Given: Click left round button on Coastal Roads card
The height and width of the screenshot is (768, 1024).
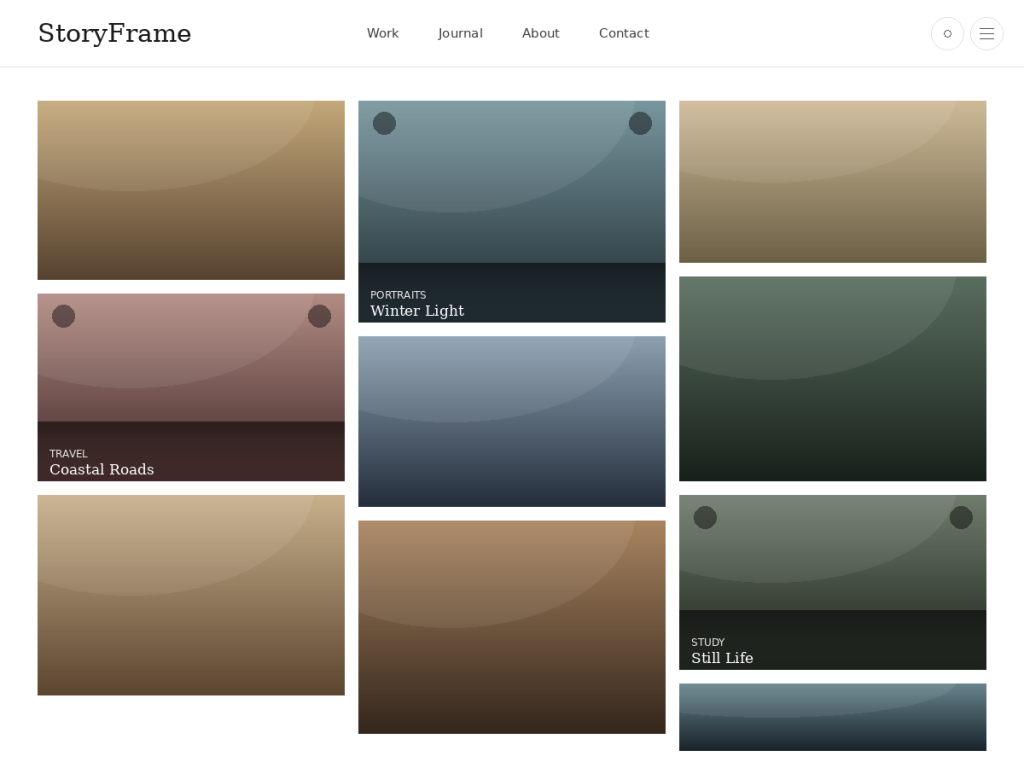Looking at the screenshot, I should click(x=63, y=316).
